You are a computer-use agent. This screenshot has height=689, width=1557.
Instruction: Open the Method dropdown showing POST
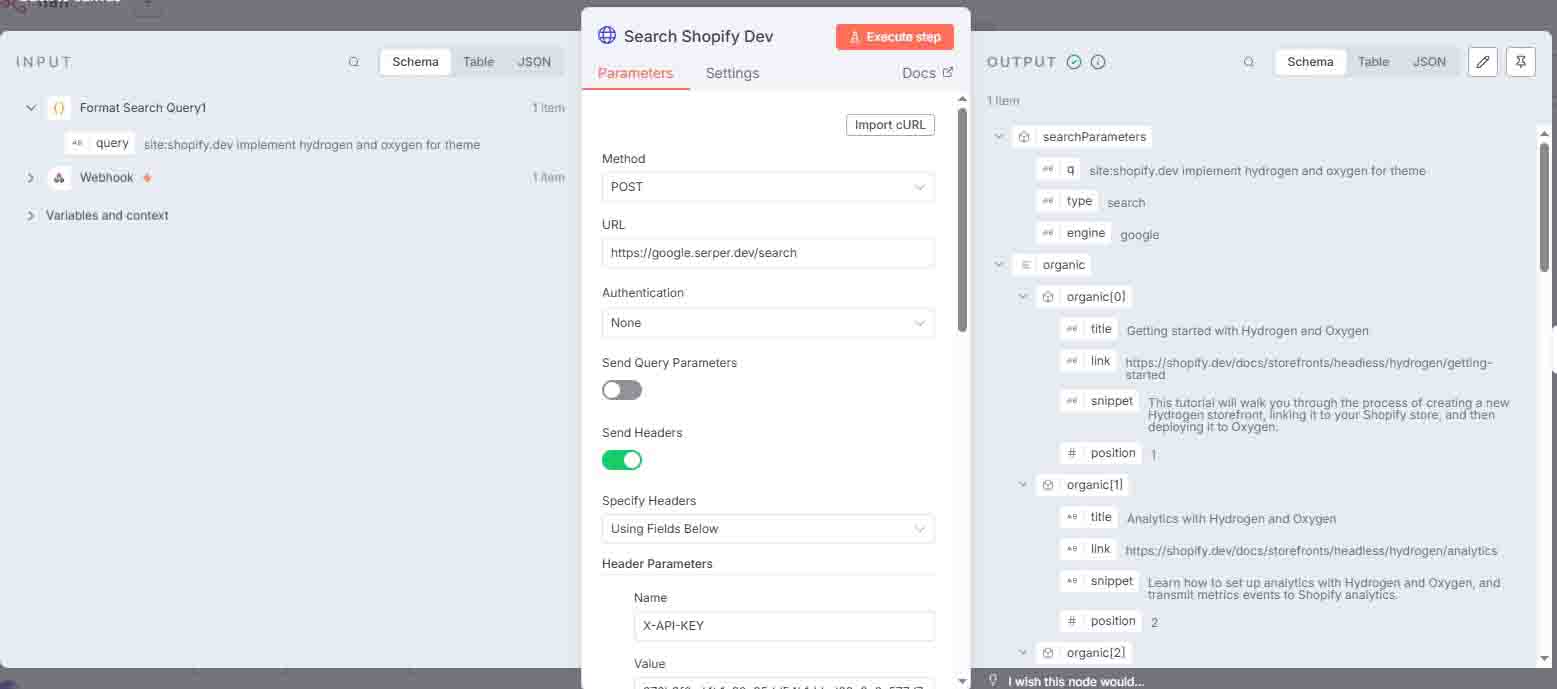pyautogui.click(x=767, y=186)
